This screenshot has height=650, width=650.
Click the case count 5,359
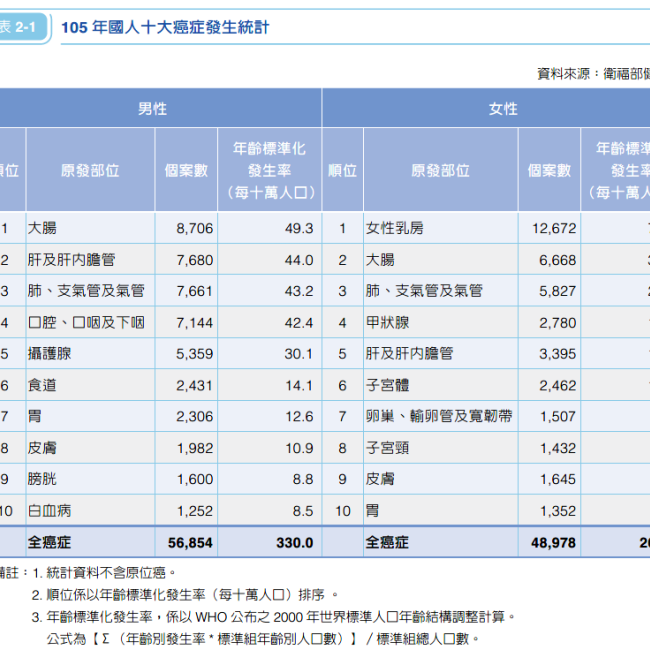194,354
